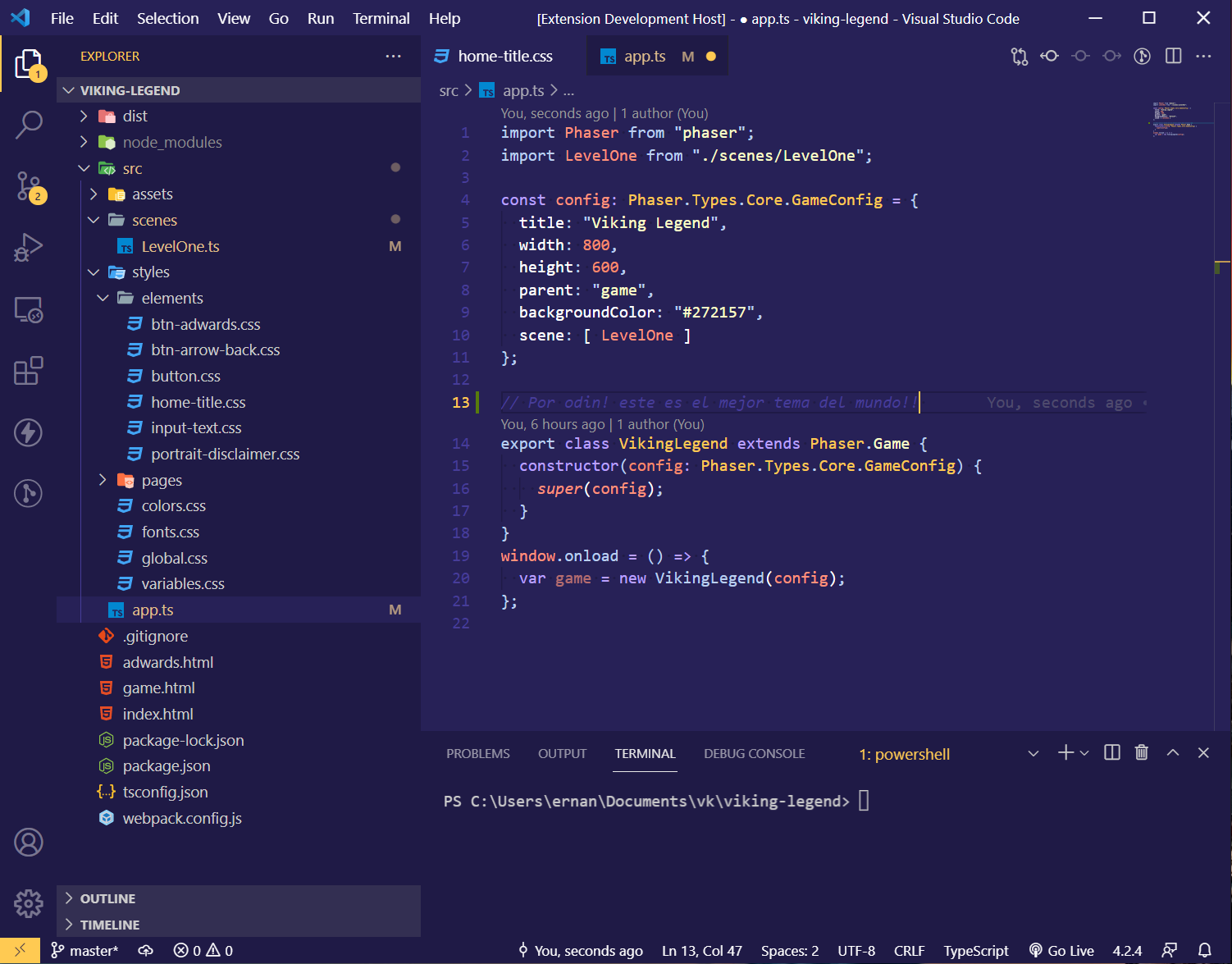Image resolution: width=1232 pixels, height=964 pixels.
Task: Open the Git Graph activity bar icon
Action: (29, 493)
